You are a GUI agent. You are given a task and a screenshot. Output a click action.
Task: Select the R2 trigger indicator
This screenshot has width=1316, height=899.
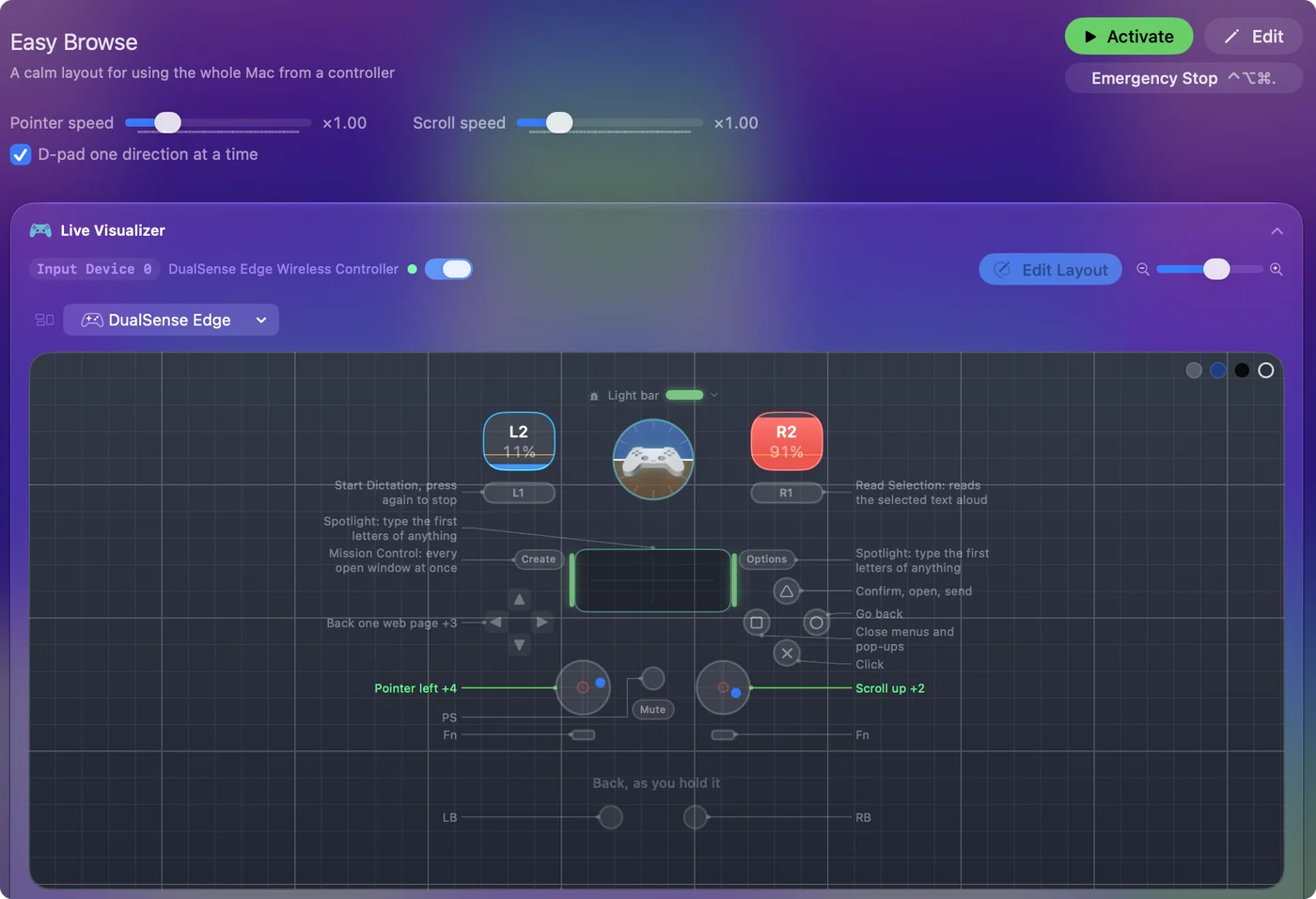pos(787,441)
